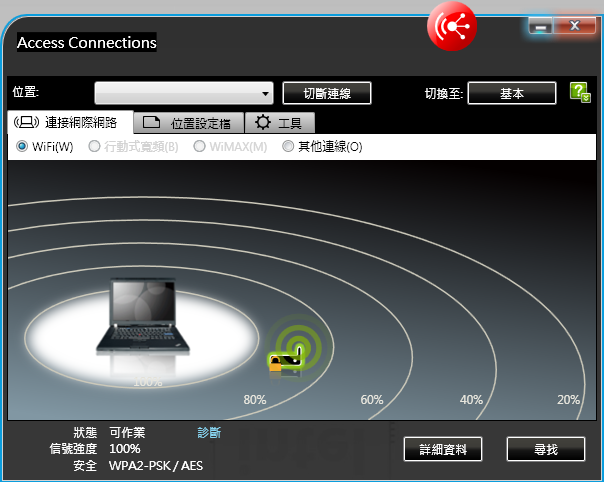Open the green help question mark icon
Screen dimensions: 604x482
[x=580, y=92]
